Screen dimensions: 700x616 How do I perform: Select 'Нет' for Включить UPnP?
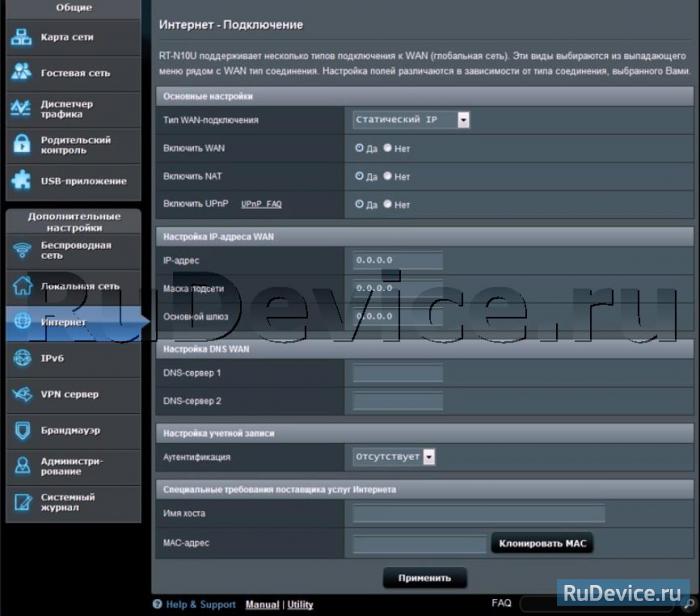pos(388,204)
